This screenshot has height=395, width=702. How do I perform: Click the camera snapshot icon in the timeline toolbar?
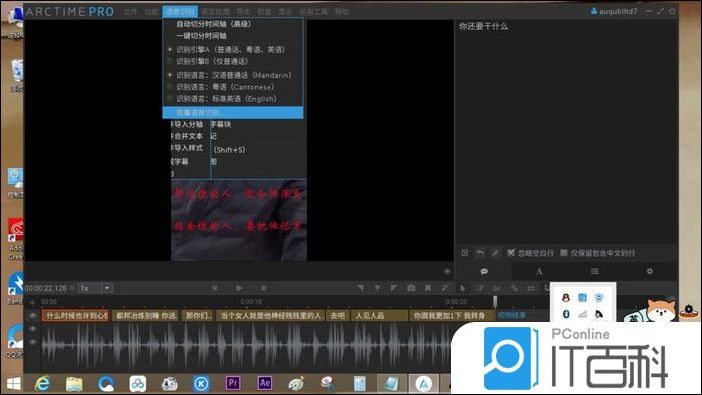[x=411, y=288]
